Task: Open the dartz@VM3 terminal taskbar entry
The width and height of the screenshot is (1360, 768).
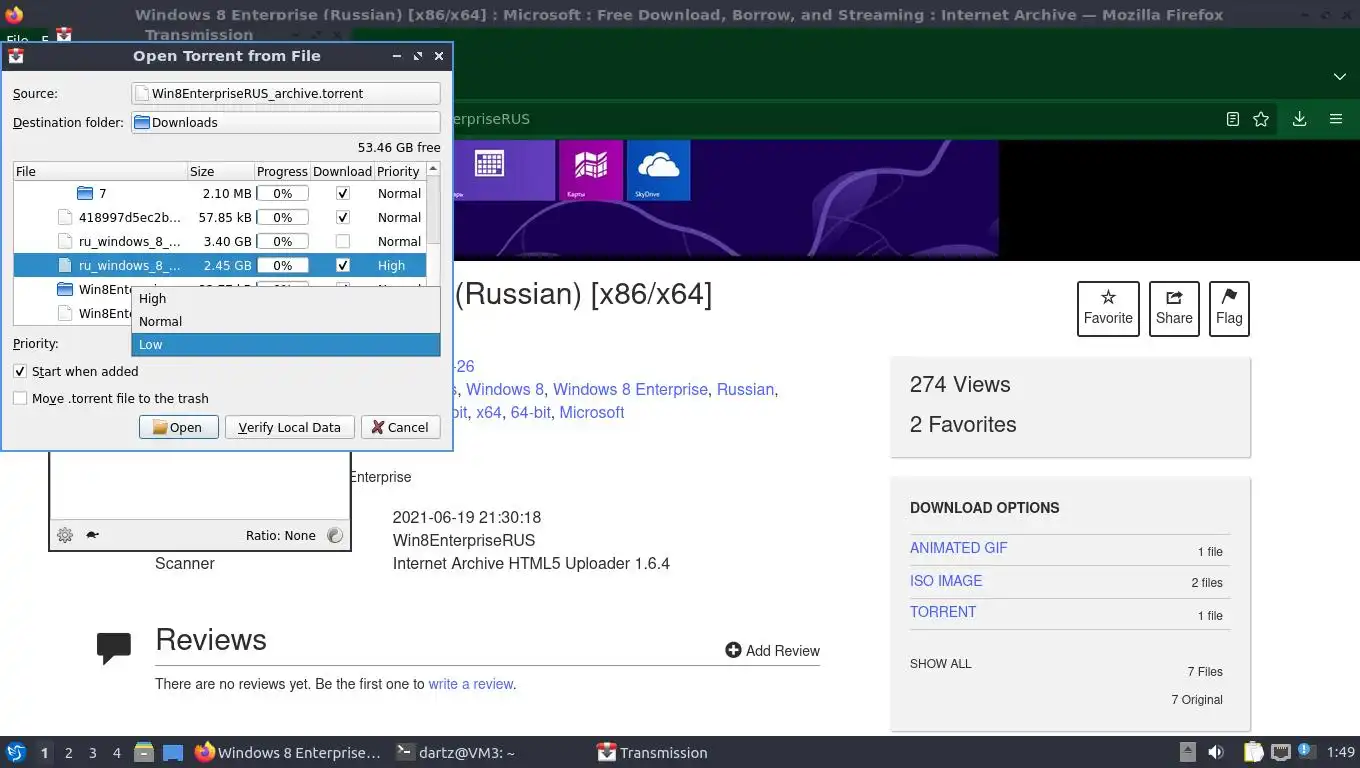Action: [455, 753]
